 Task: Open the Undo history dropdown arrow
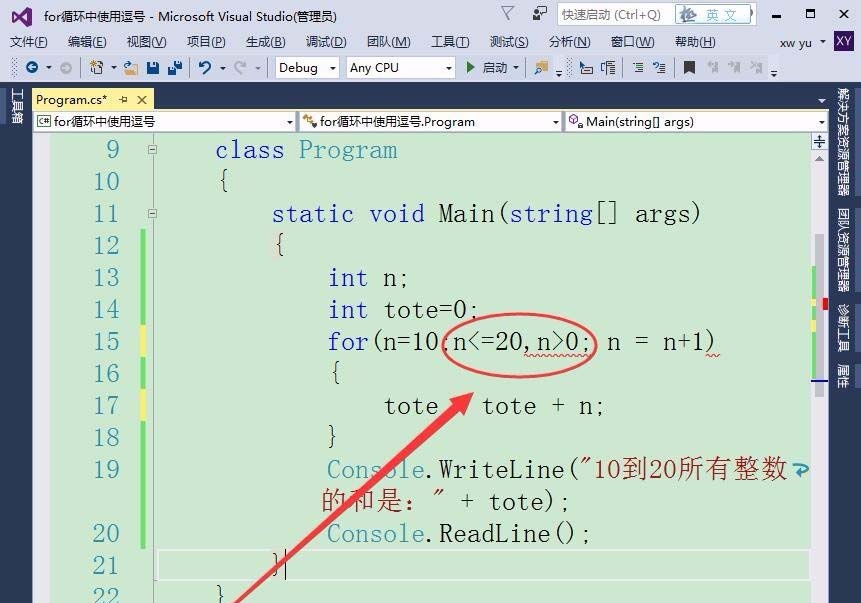pos(222,68)
